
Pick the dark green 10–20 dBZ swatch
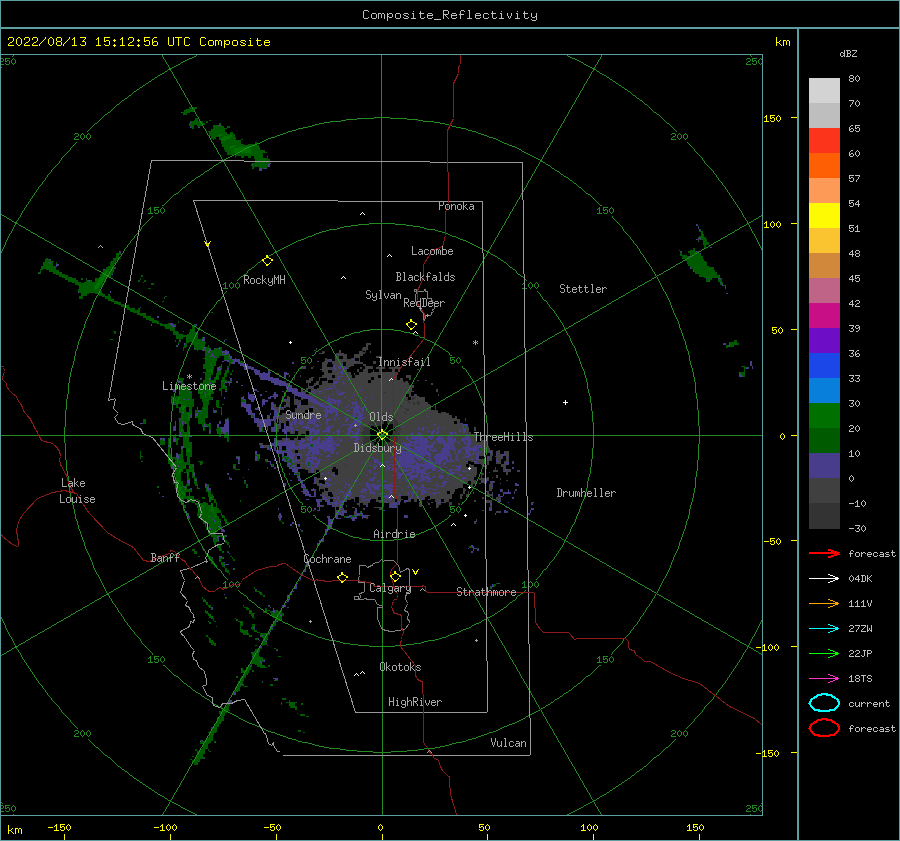pos(824,441)
